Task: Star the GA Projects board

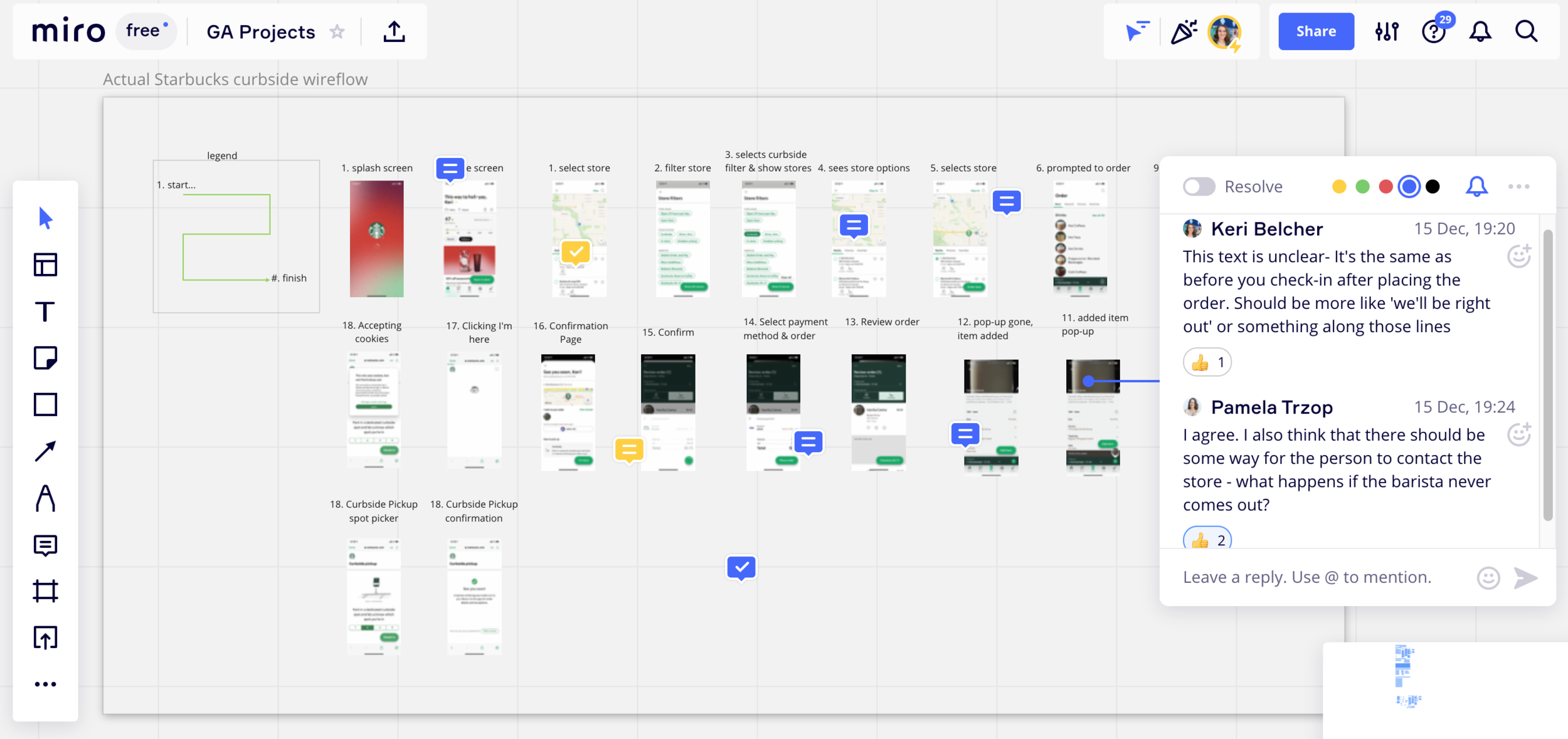Action: (x=337, y=31)
